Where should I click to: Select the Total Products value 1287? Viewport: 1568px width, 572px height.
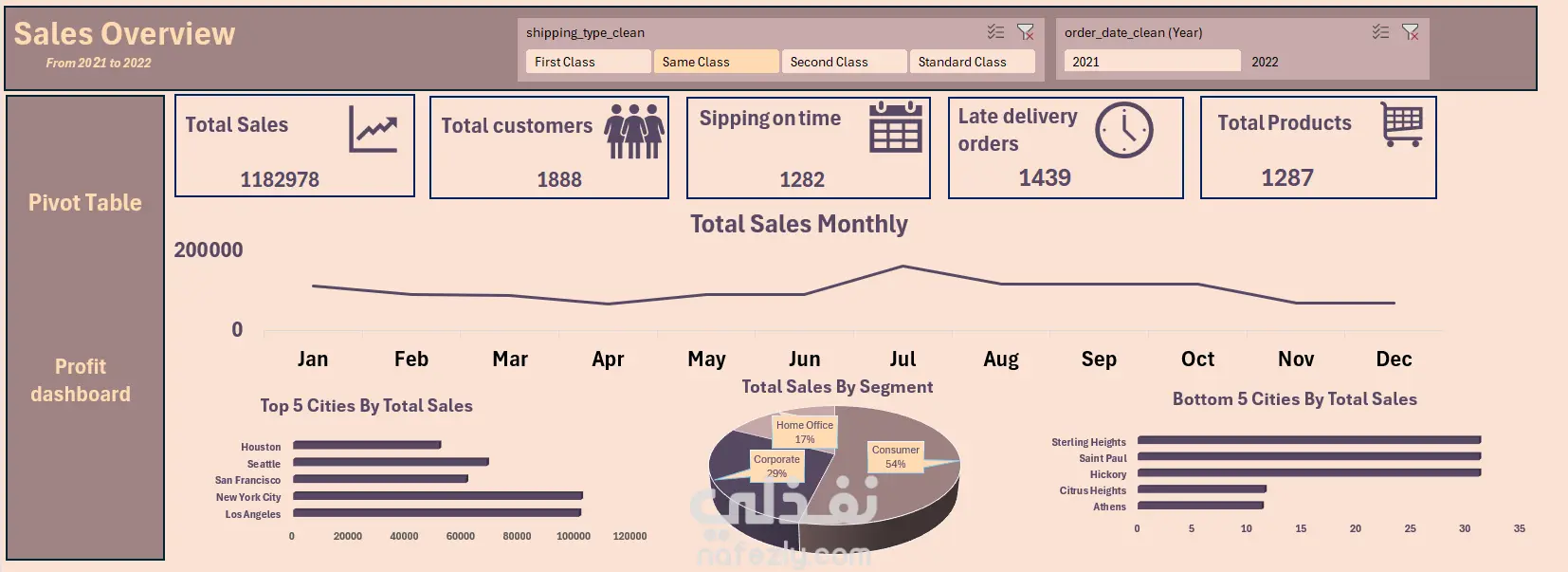1287,177
